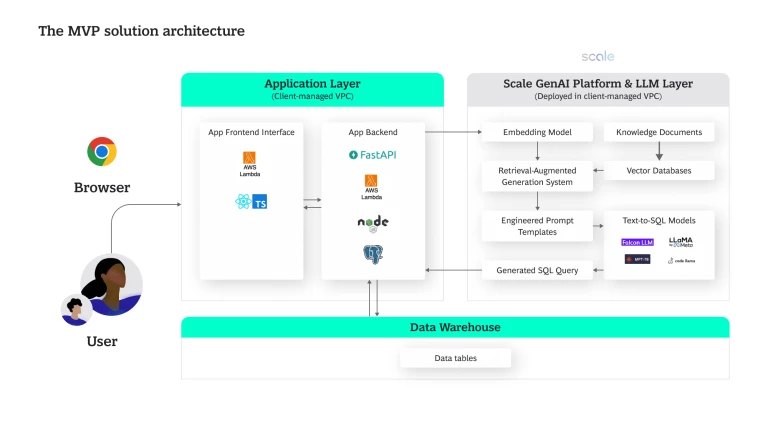
Task: Click the Generated SQL Query box
Action: pos(538,270)
